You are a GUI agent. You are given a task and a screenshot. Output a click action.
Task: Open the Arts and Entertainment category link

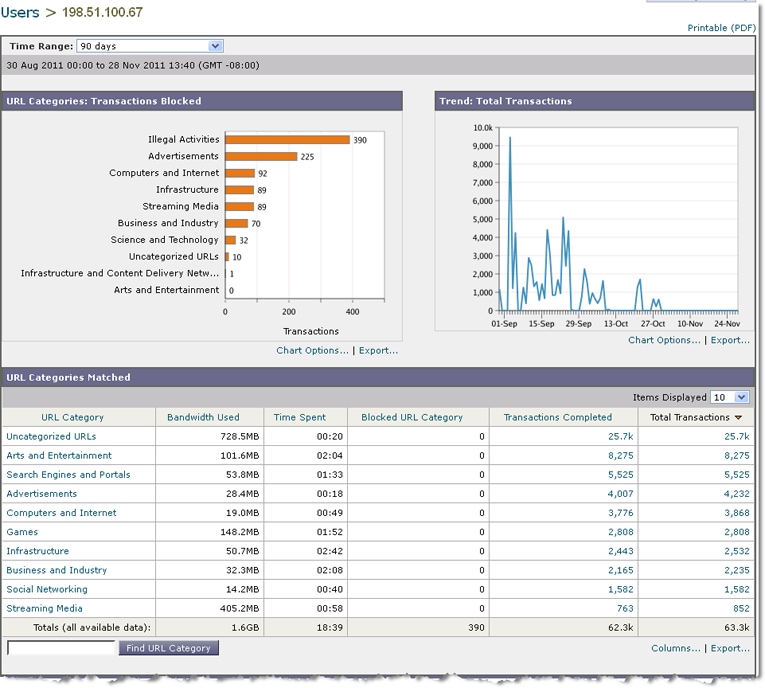click(x=59, y=455)
